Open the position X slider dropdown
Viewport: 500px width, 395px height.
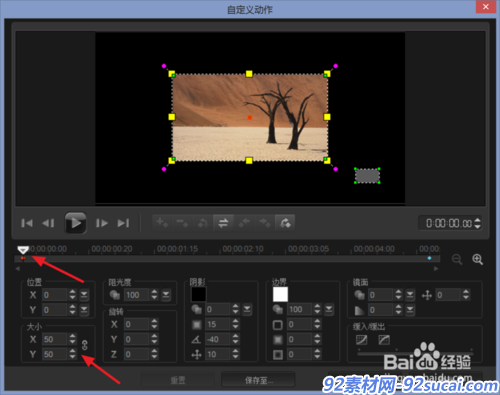pos(84,295)
